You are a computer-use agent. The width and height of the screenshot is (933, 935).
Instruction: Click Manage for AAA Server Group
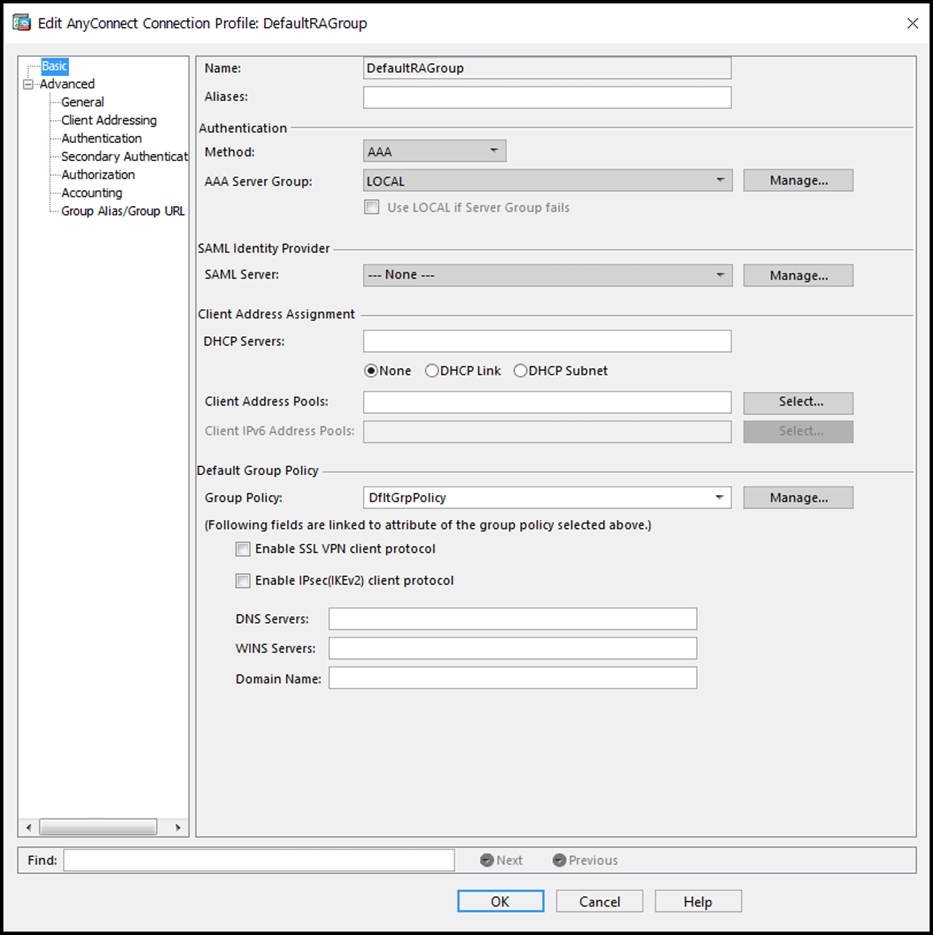pos(798,180)
